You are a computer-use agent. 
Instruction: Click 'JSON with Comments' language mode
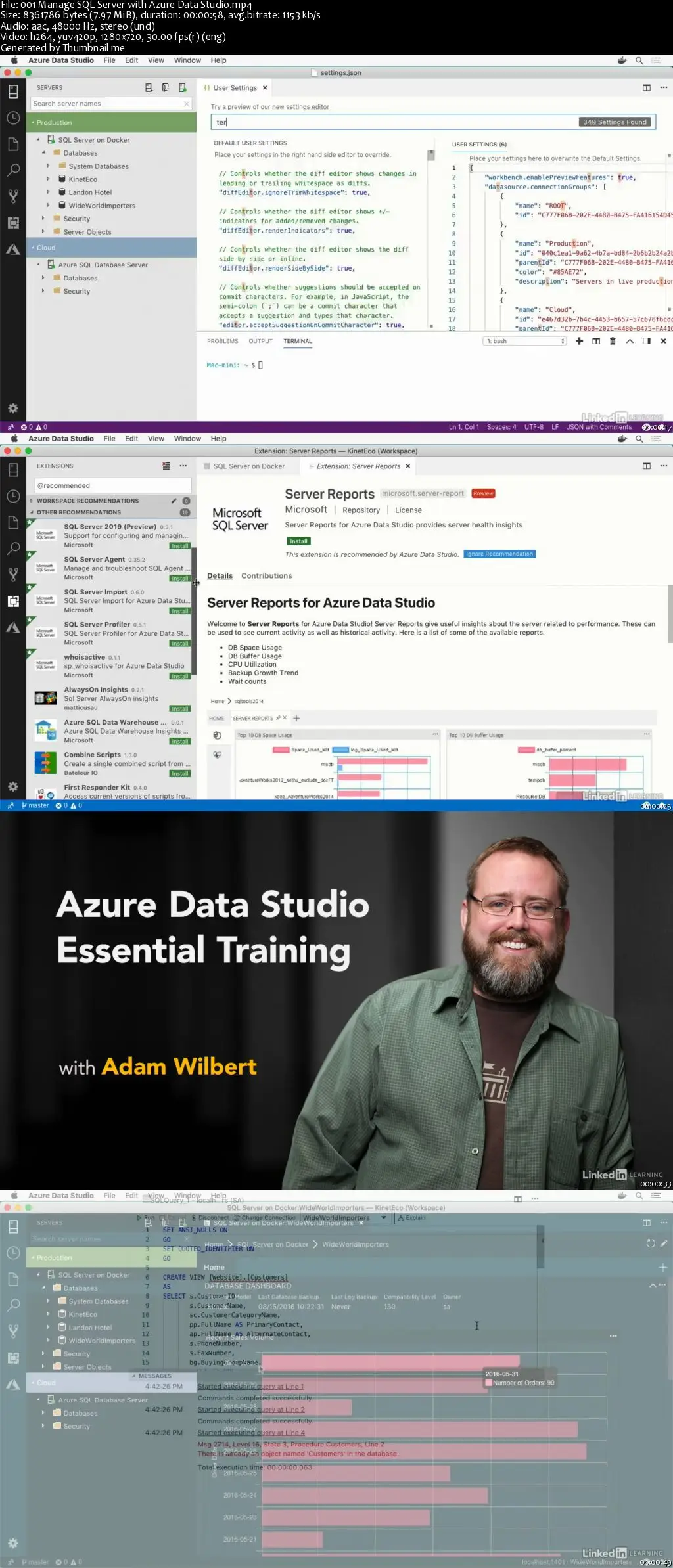[599, 427]
